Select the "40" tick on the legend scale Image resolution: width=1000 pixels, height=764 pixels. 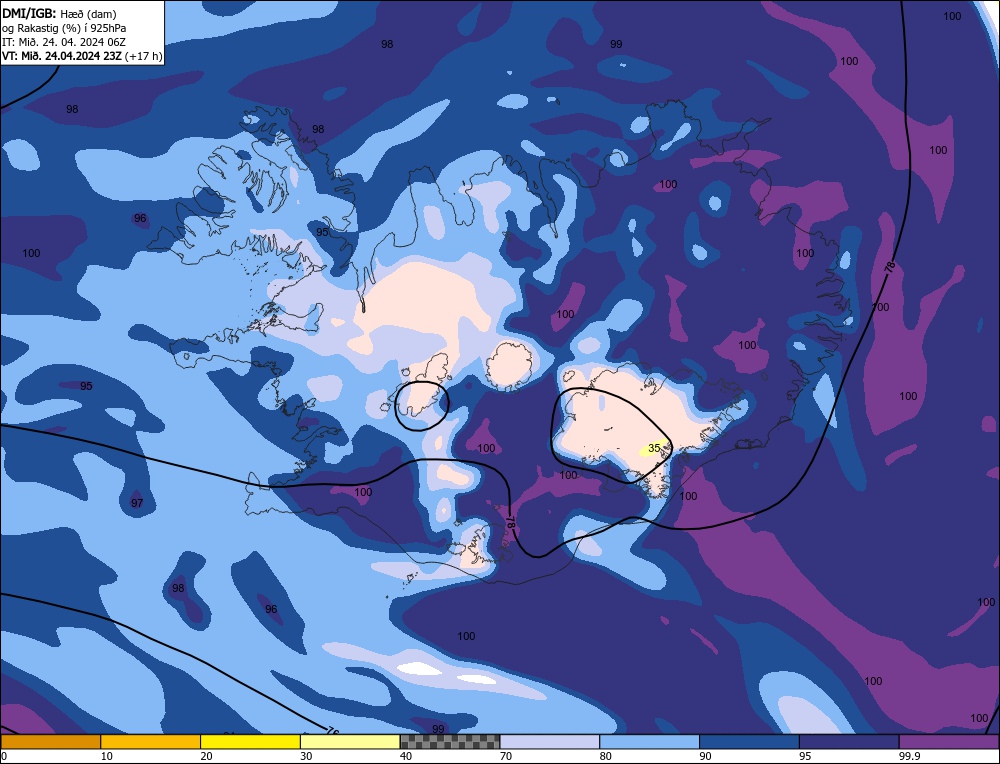[x=406, y=756]
